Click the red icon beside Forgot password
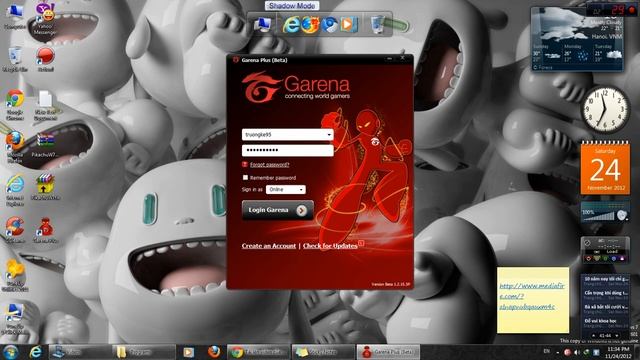Screen dimensions: 640x360 (244, 164)
